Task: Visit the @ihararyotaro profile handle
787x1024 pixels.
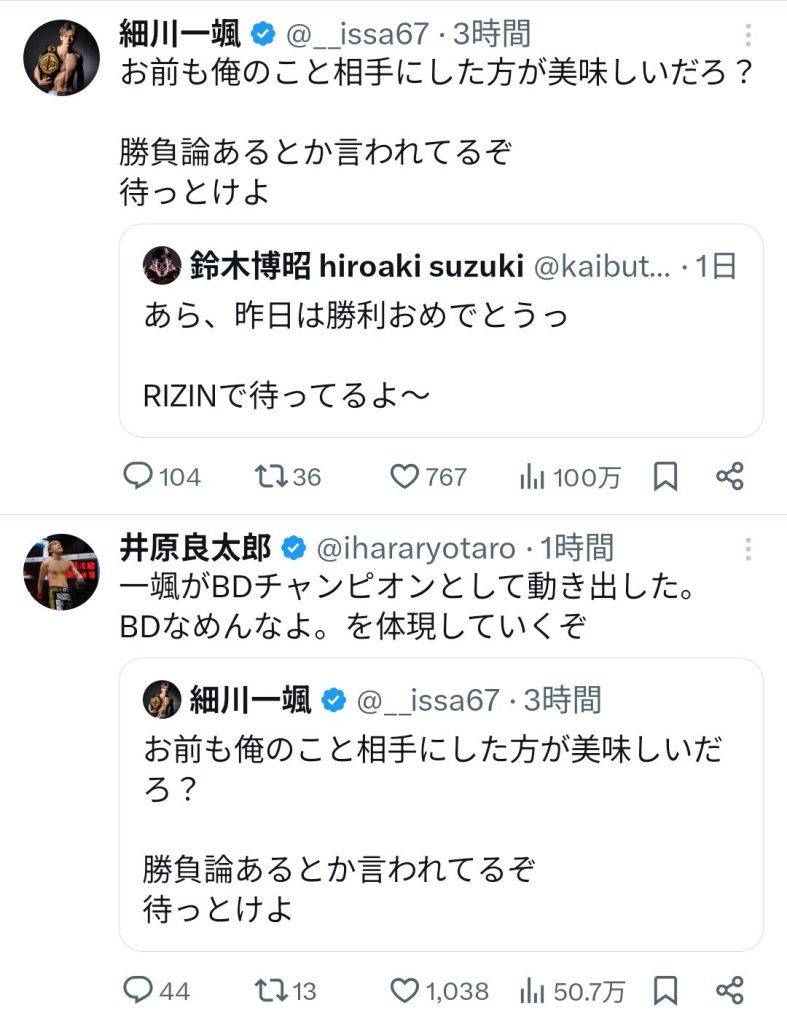Action: (417, 548)
